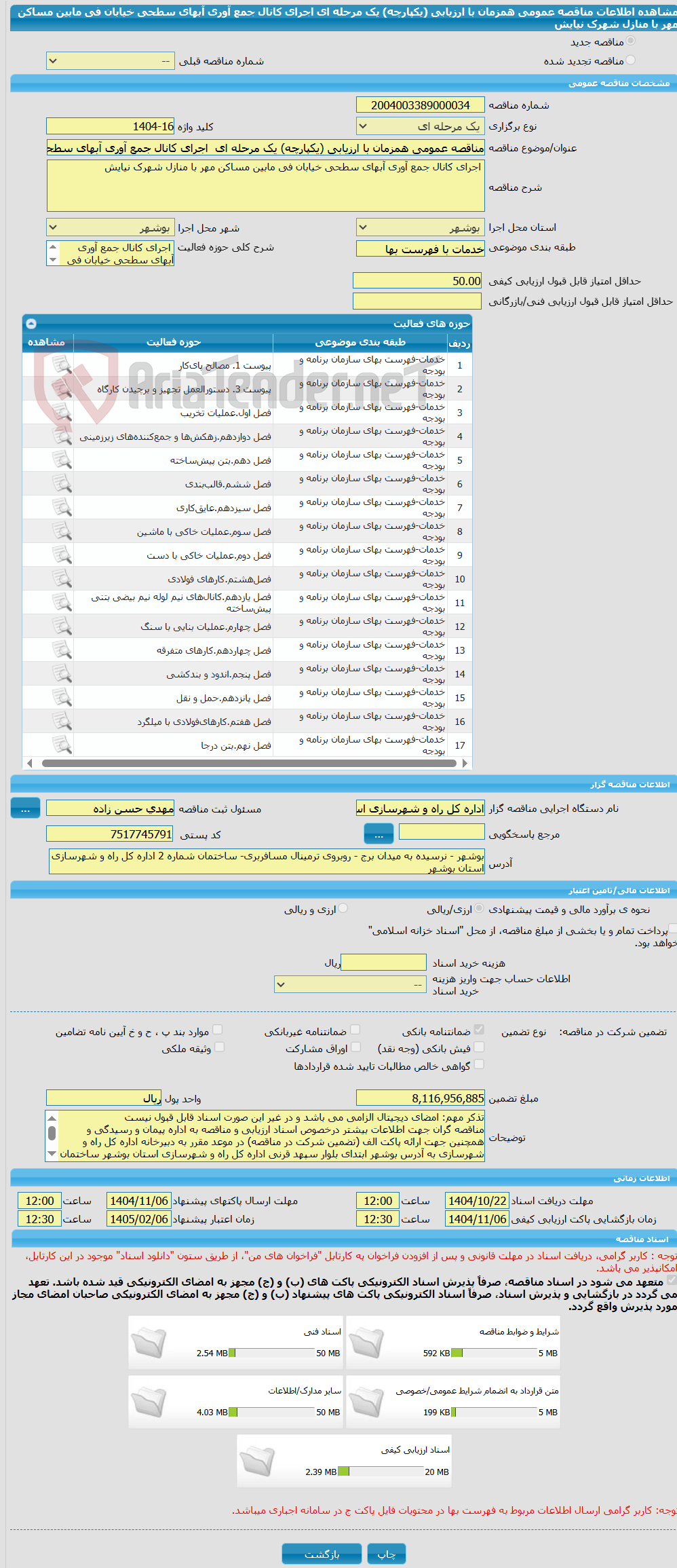This screenshot has width=677, height=1568.
Task: Toggle the ضمانتنامه بانکی checkbox
Action: click(479, 1030)
